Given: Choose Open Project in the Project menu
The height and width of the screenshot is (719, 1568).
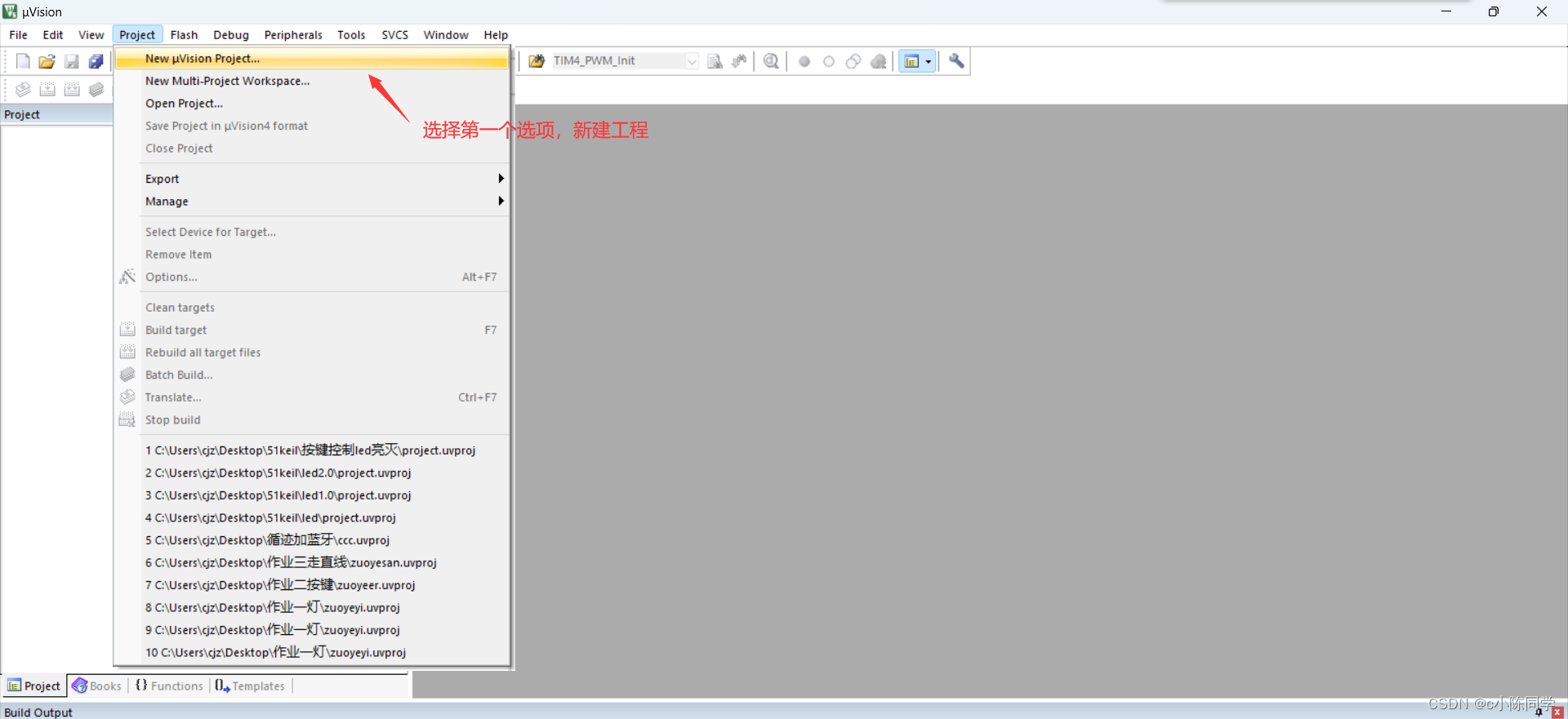Looking at the screenshot, I should click(x=312, y=104).
